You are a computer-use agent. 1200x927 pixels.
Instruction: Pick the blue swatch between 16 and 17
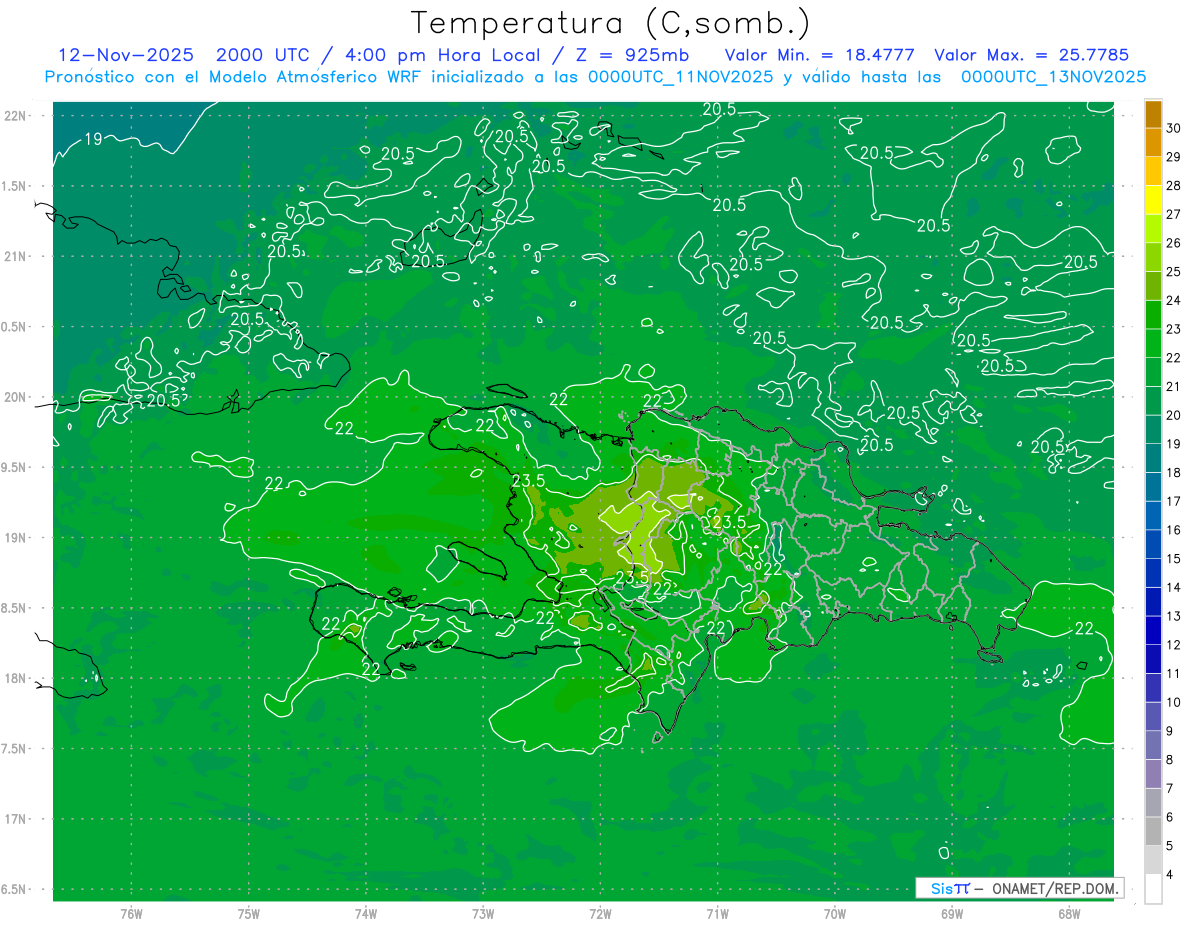tap(1153, 516)
